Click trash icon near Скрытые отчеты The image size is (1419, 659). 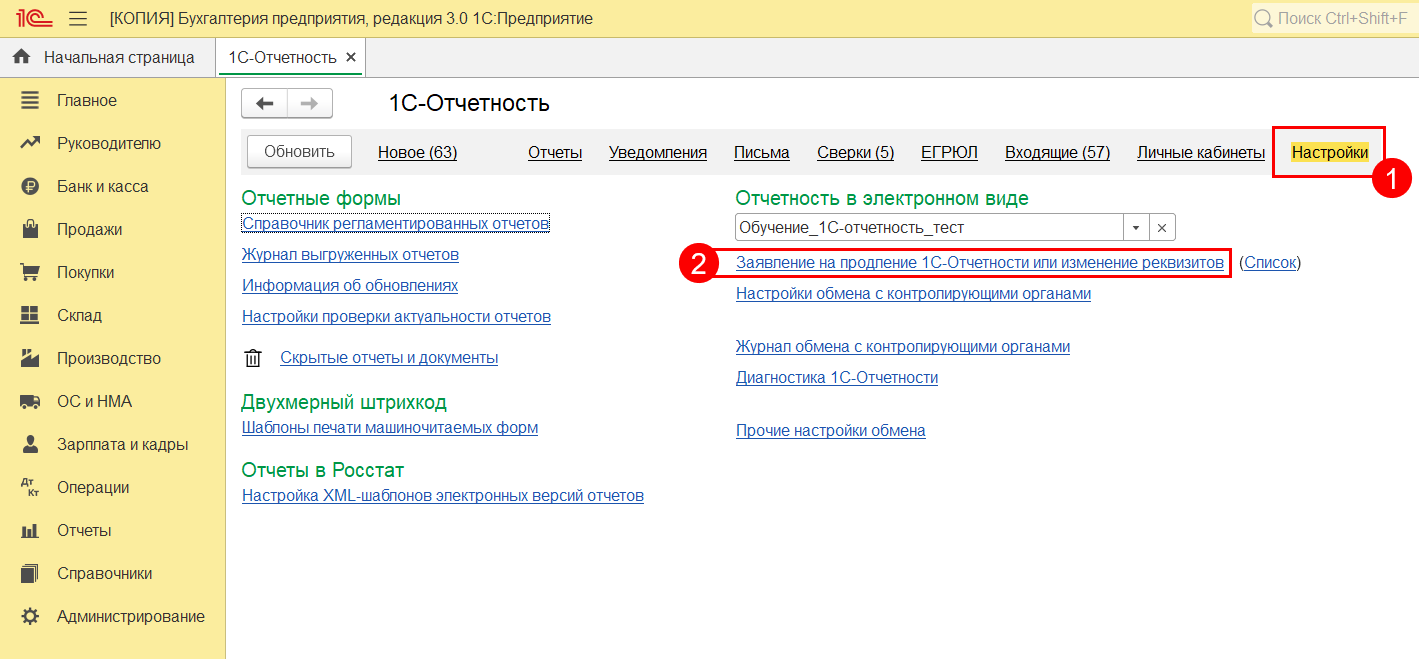coord(254,358)
